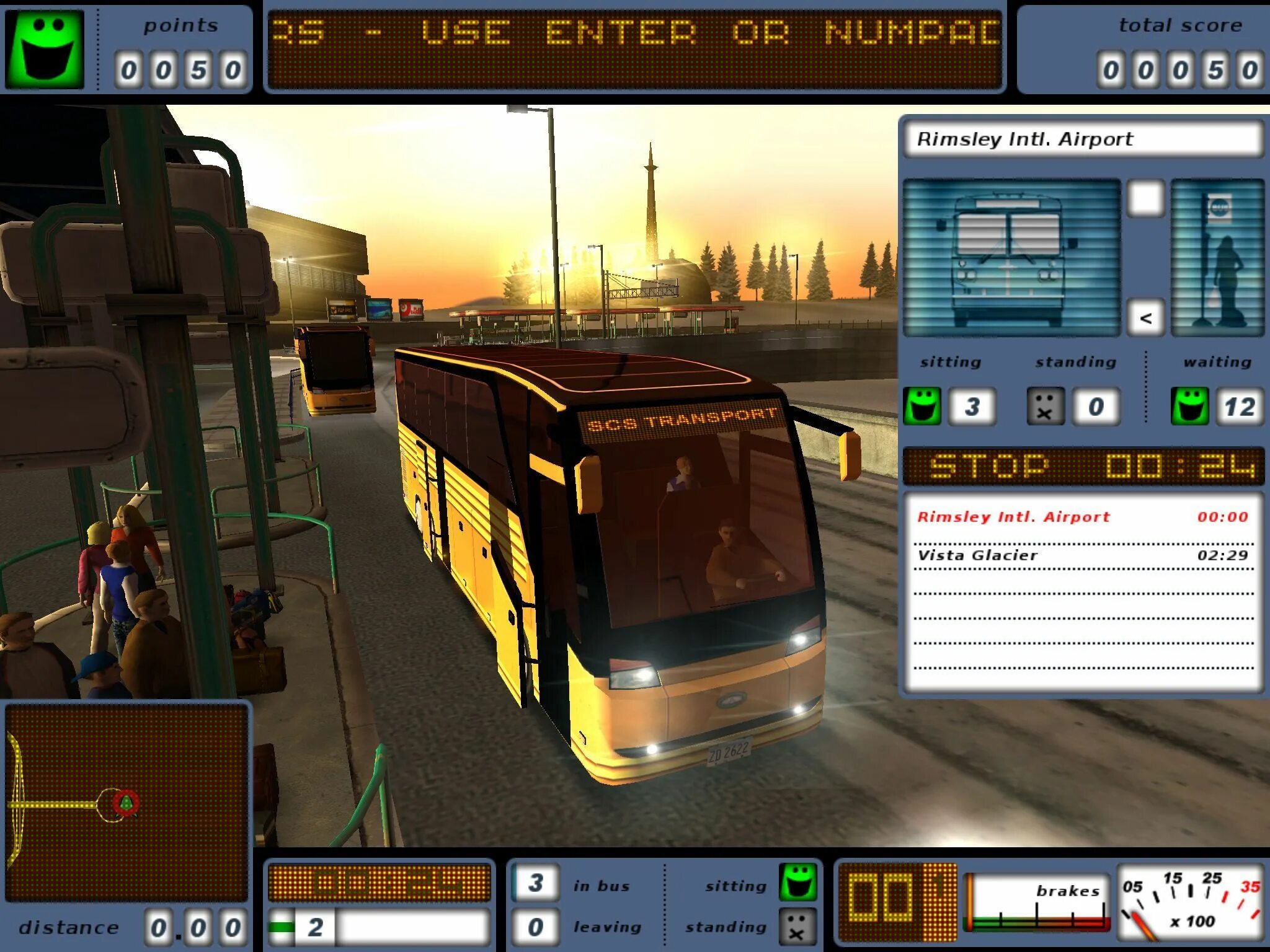This screenshot has height=952, width=1270.
Task: Click the green sitting passengers smiley
Action: click(x=921, y=407)
